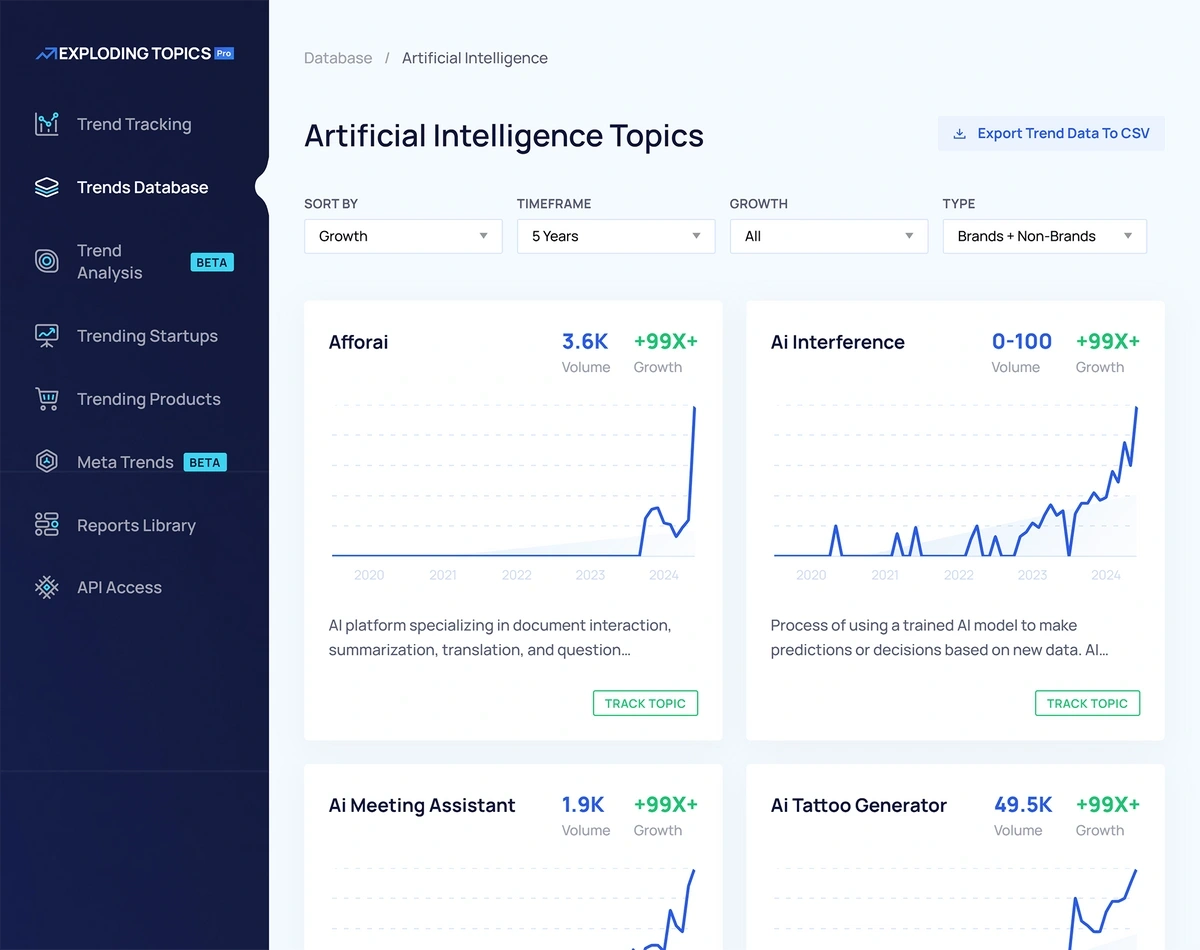1200x950 pixels.
Task: Click the Trending Startups presentation icon
Action: pos(47,336)
